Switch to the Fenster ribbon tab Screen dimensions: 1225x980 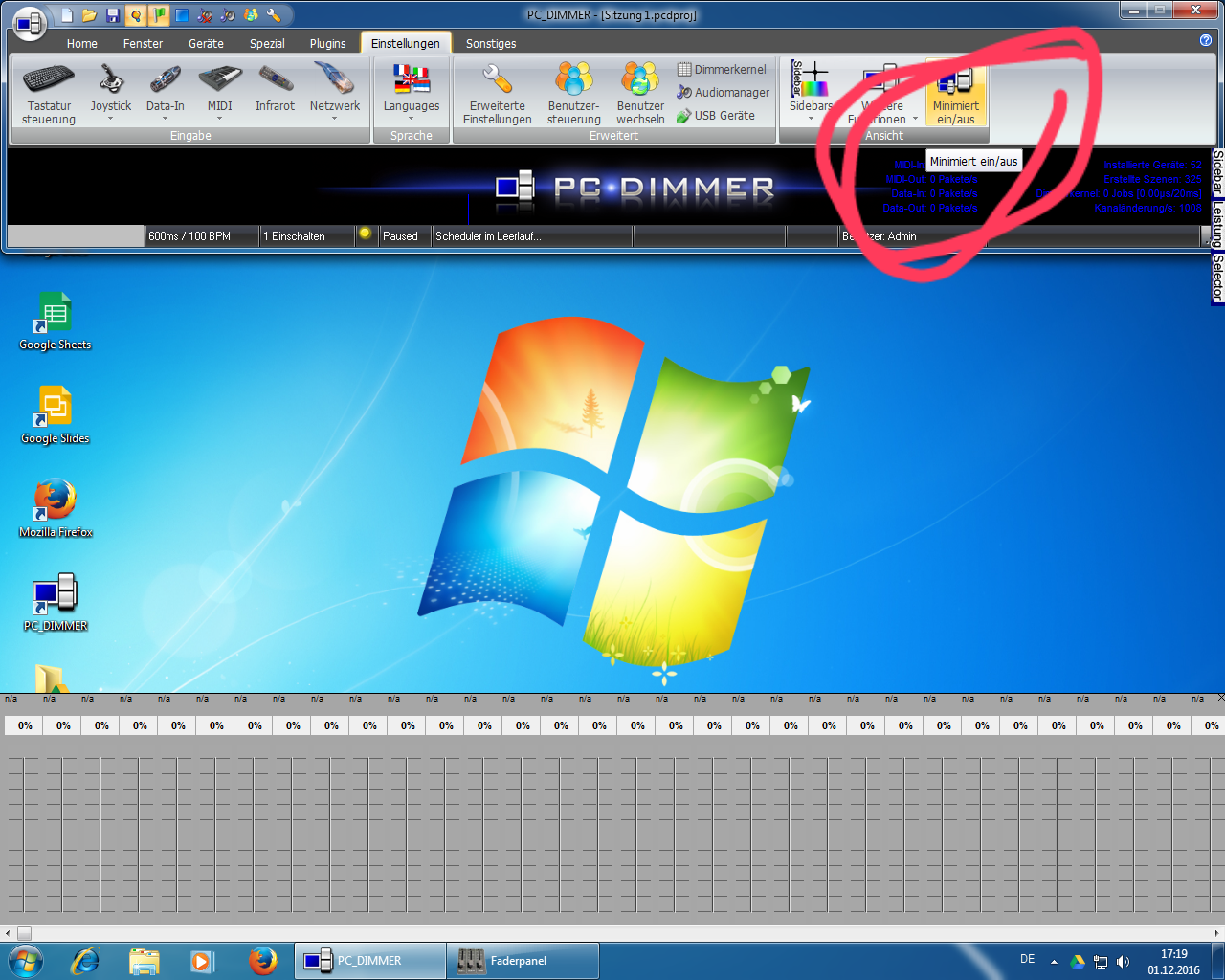143,44
